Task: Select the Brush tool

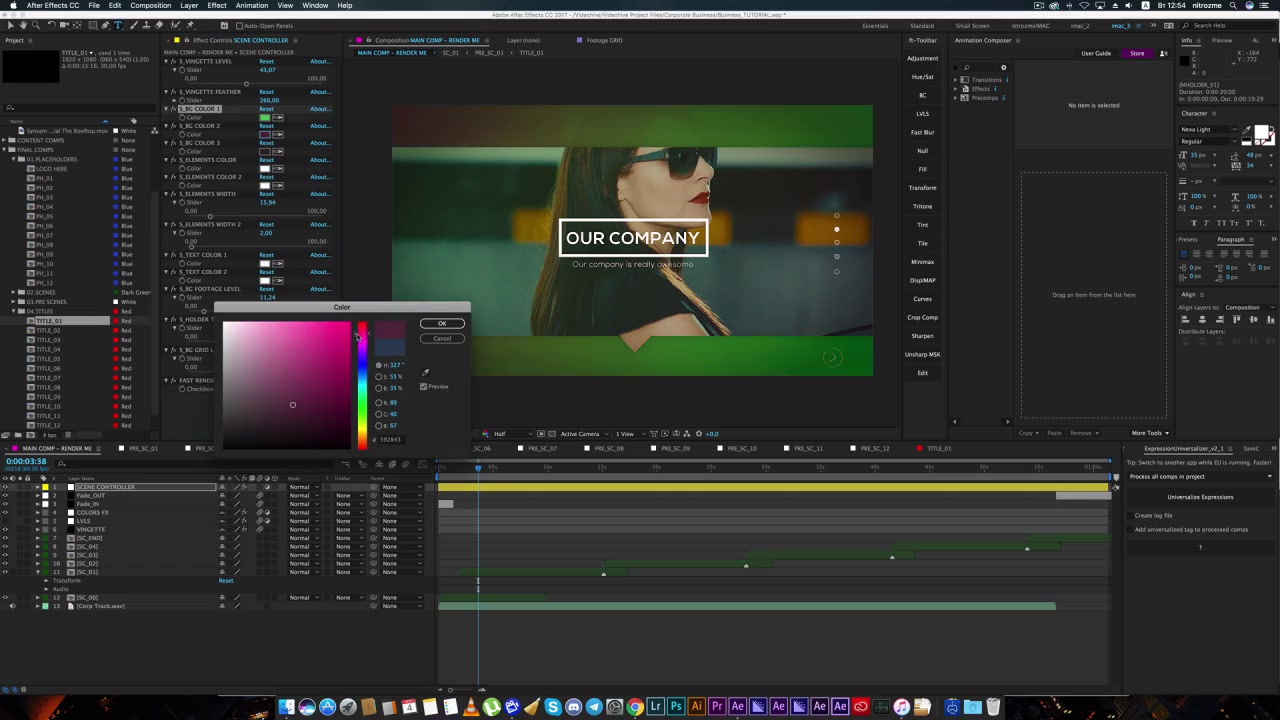Action: 132,25
